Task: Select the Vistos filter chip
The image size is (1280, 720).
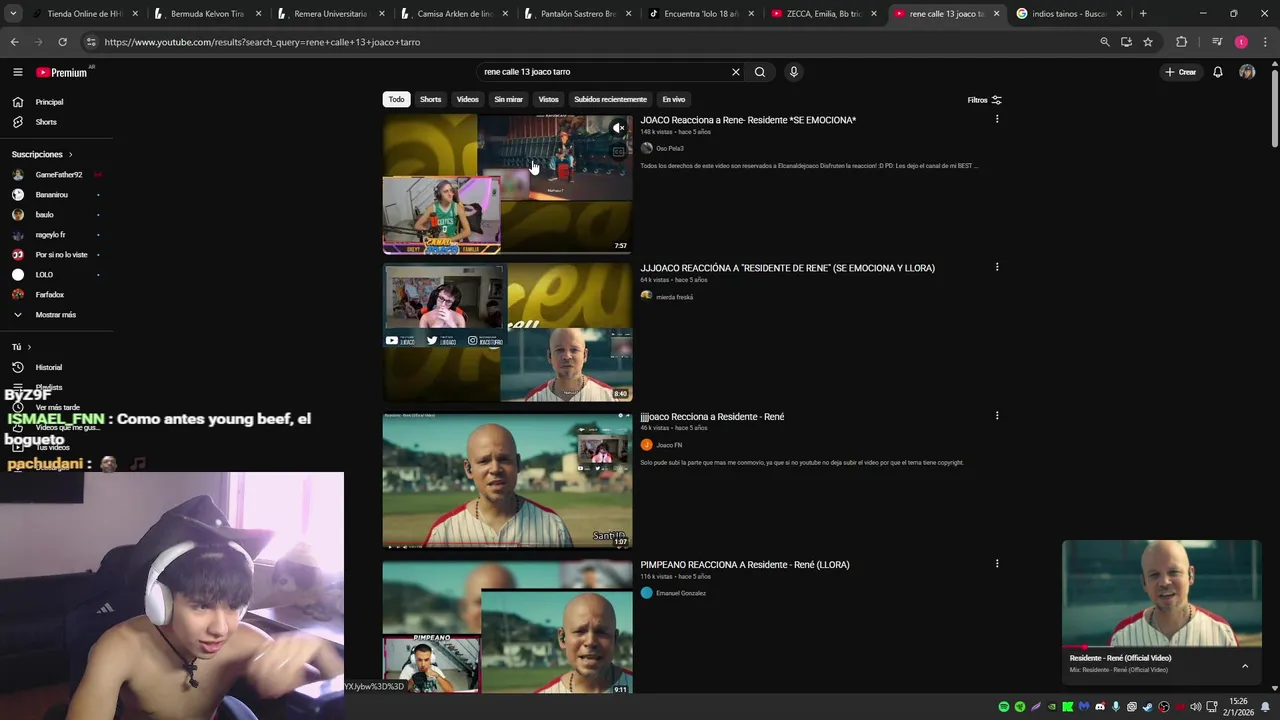Action: tap(549, 99)
